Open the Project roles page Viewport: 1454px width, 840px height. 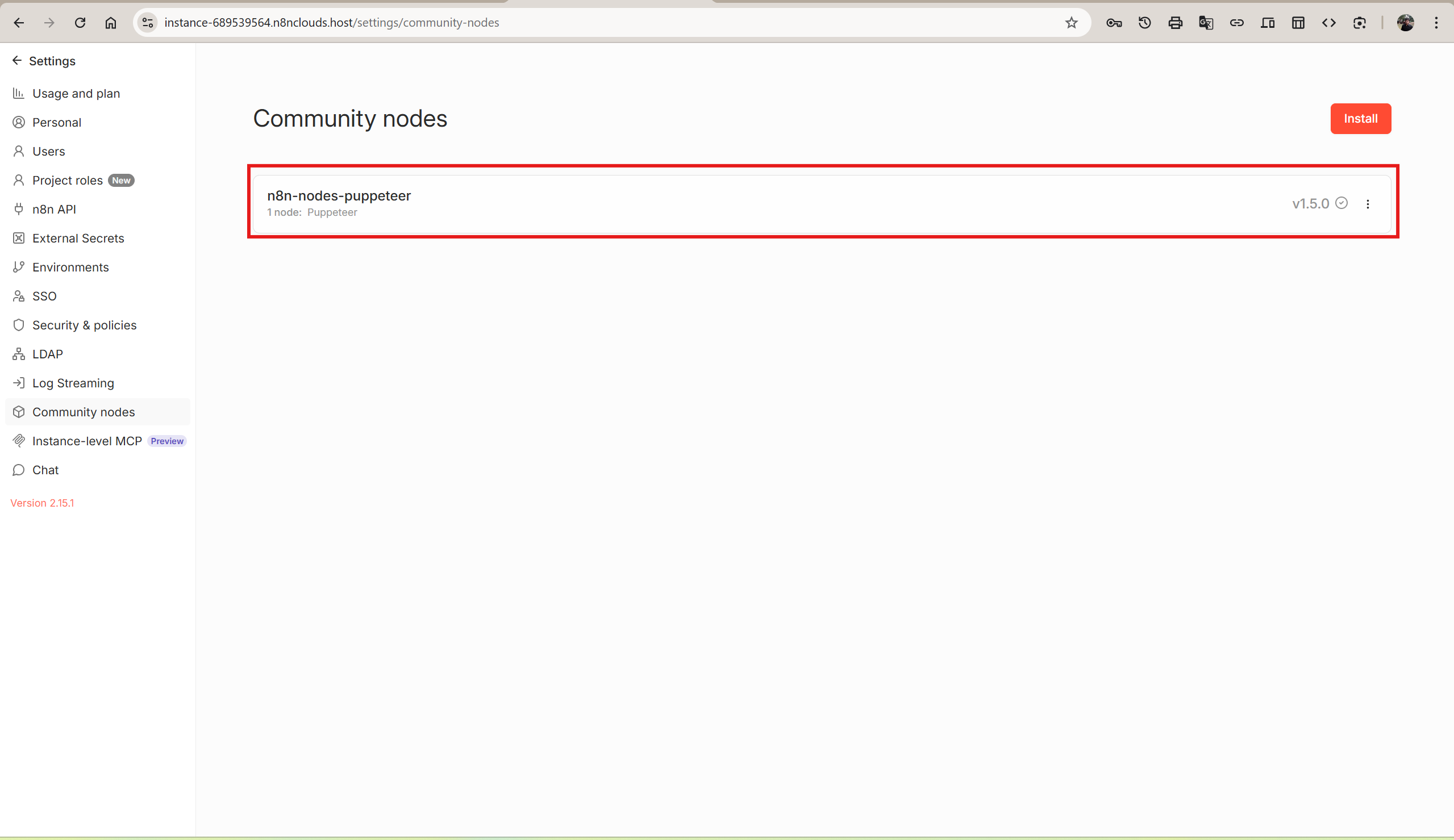[x=98, y=180]
